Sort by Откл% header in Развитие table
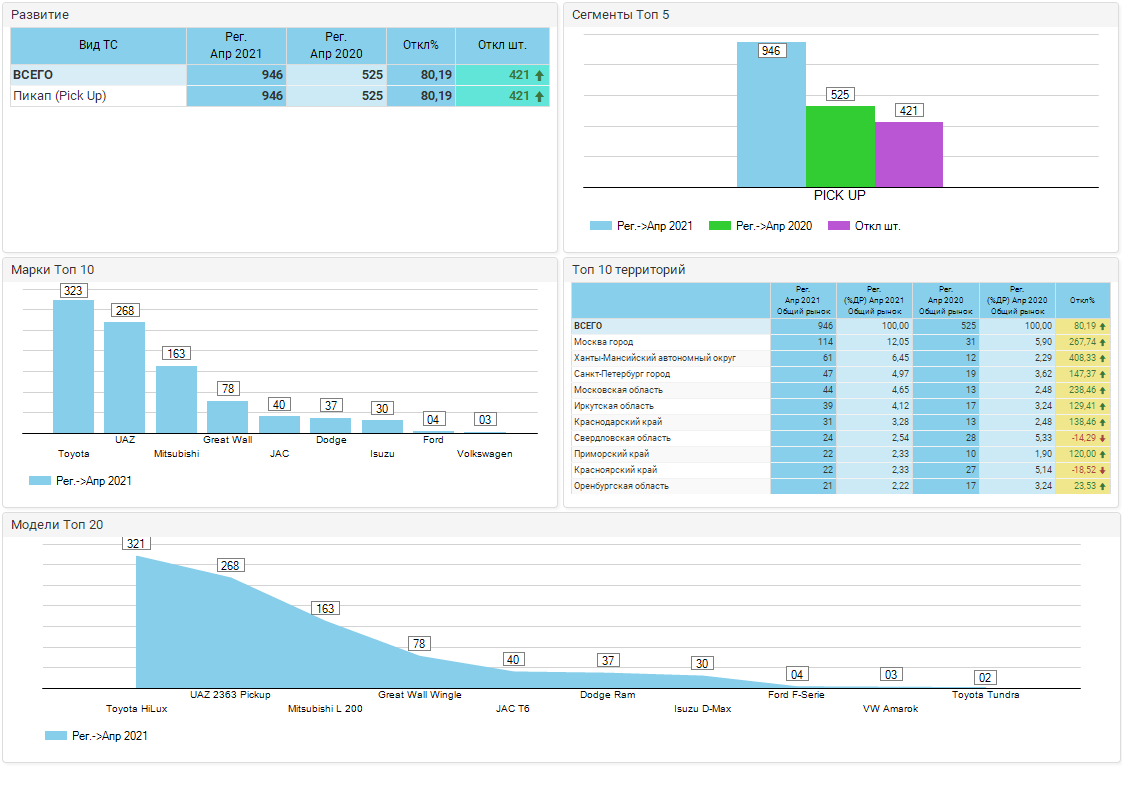1122x793 pixels. pyautogui.click(x=421, y=46)
